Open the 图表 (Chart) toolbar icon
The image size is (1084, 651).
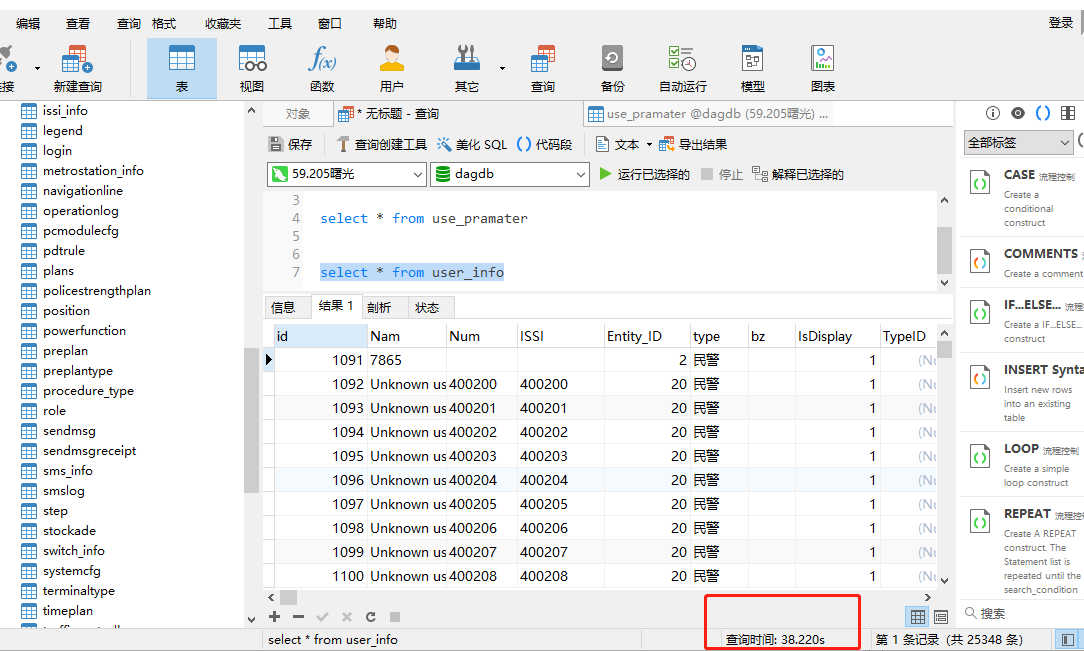822,68
